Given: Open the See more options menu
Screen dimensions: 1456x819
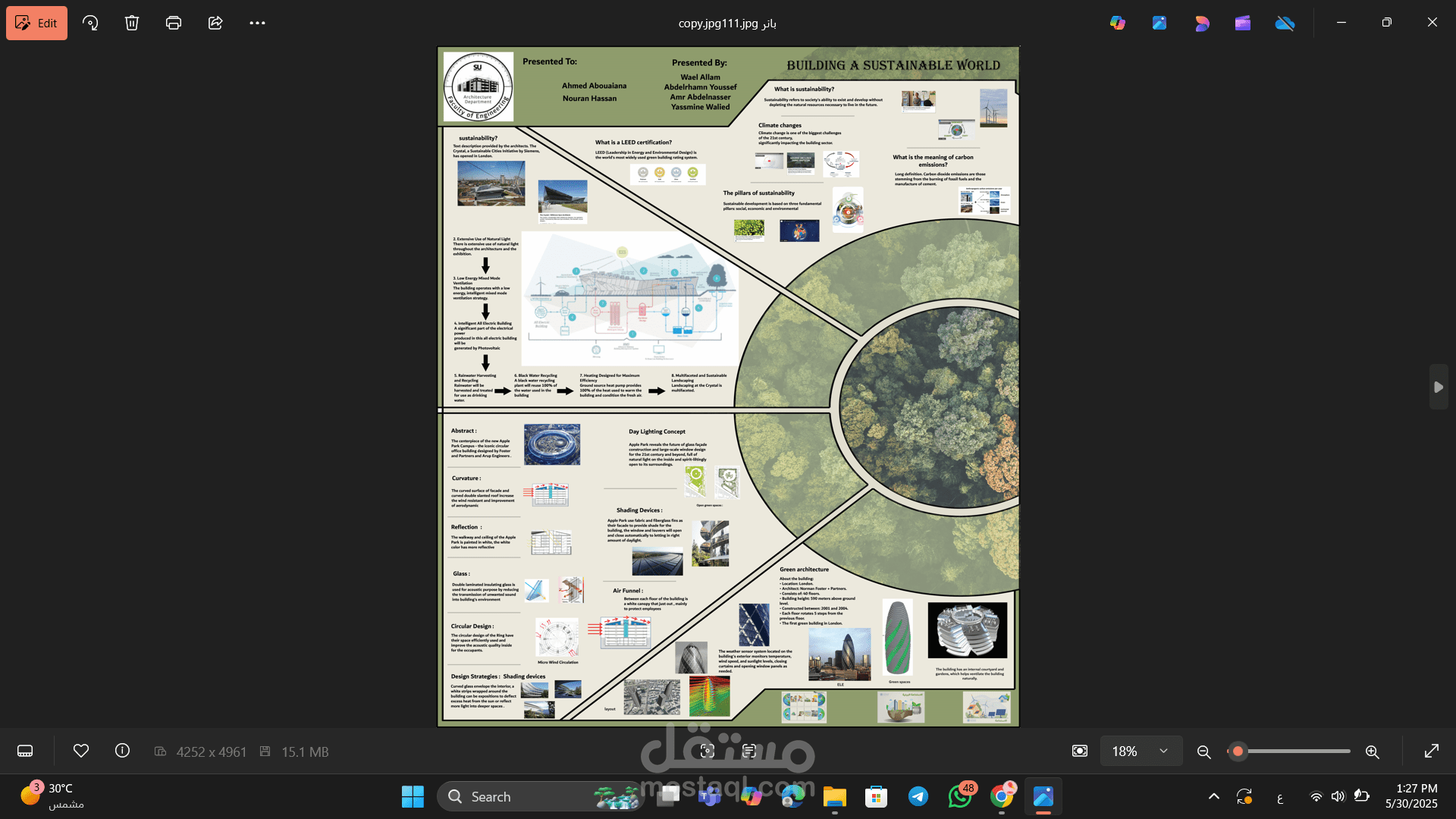Looking at the screenshot, I should click(x=258, y=23).
